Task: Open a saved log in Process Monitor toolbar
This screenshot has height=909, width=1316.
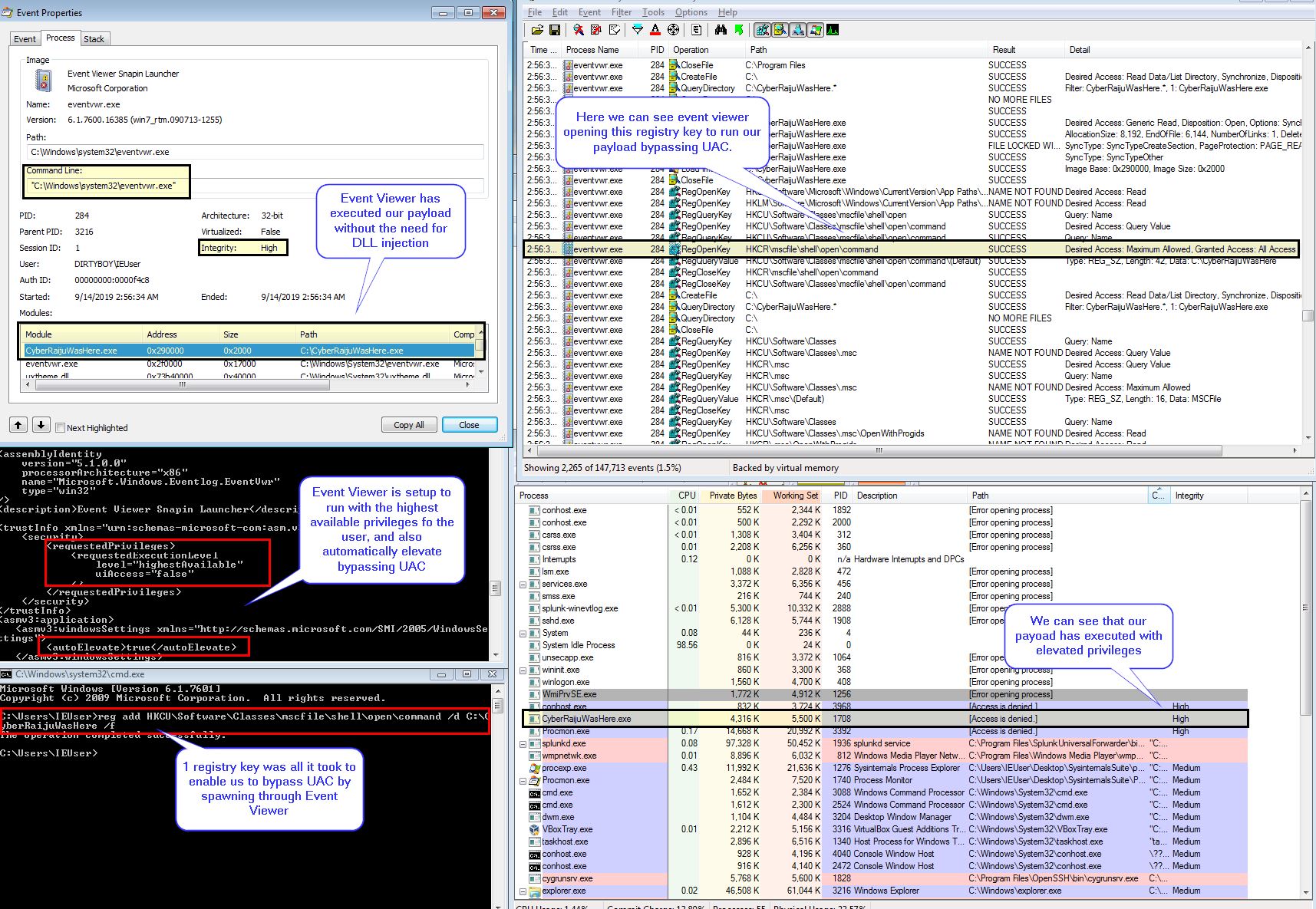Action: (x=537, y=30)
